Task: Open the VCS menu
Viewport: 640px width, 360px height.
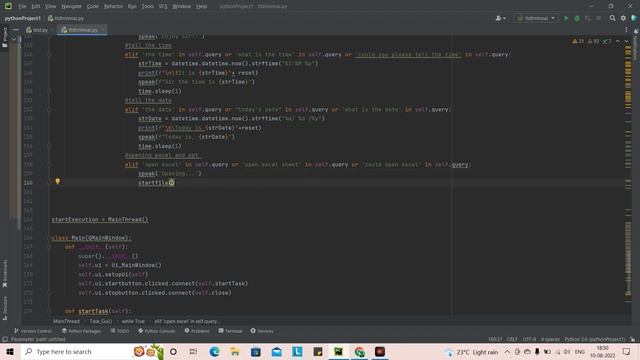Action: (x=163, y=6)
